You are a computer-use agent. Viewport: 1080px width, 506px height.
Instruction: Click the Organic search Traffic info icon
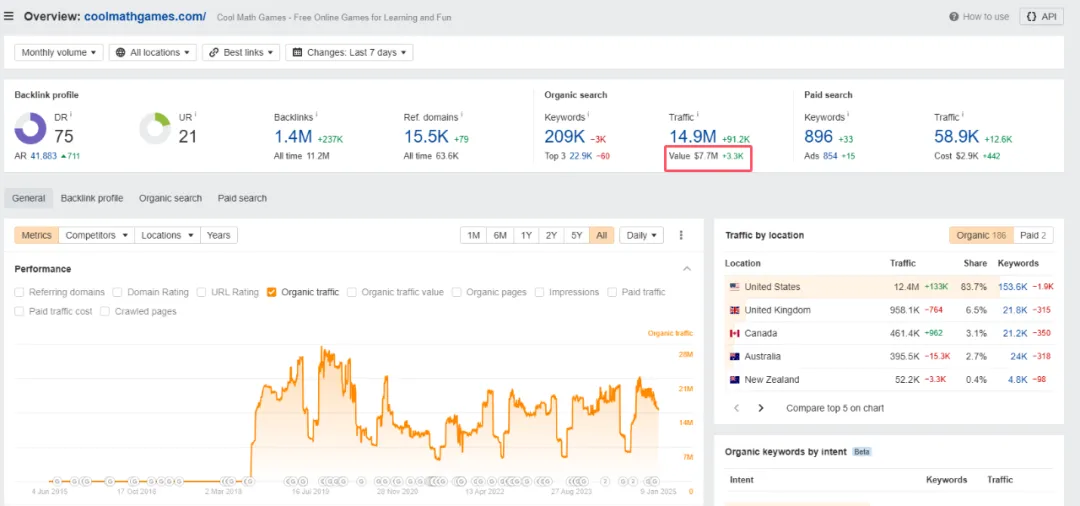click(x=698, y=116)
